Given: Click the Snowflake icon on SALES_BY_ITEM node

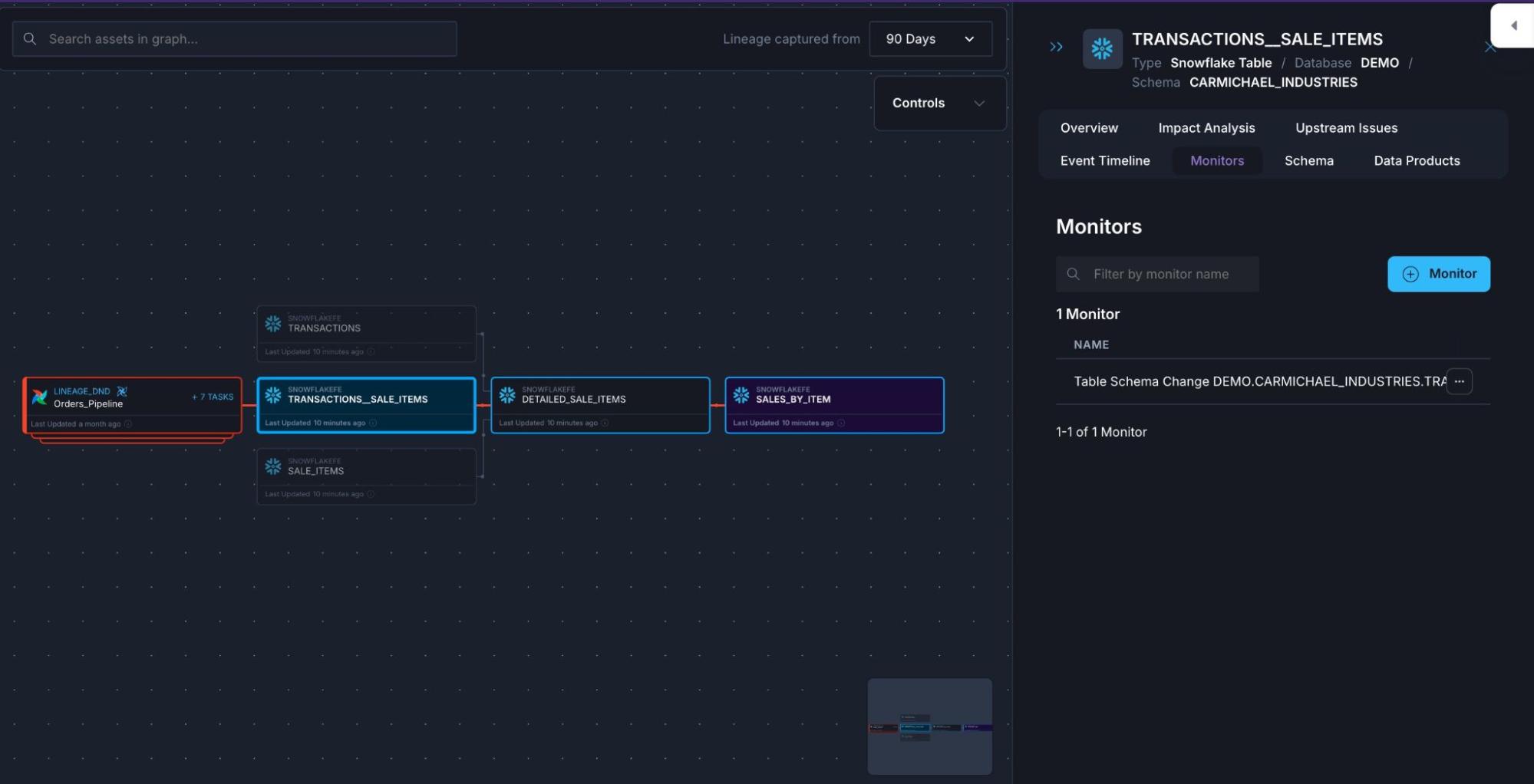Looking at the screenshot, I should pyautogui.click(x=741, y=395).
